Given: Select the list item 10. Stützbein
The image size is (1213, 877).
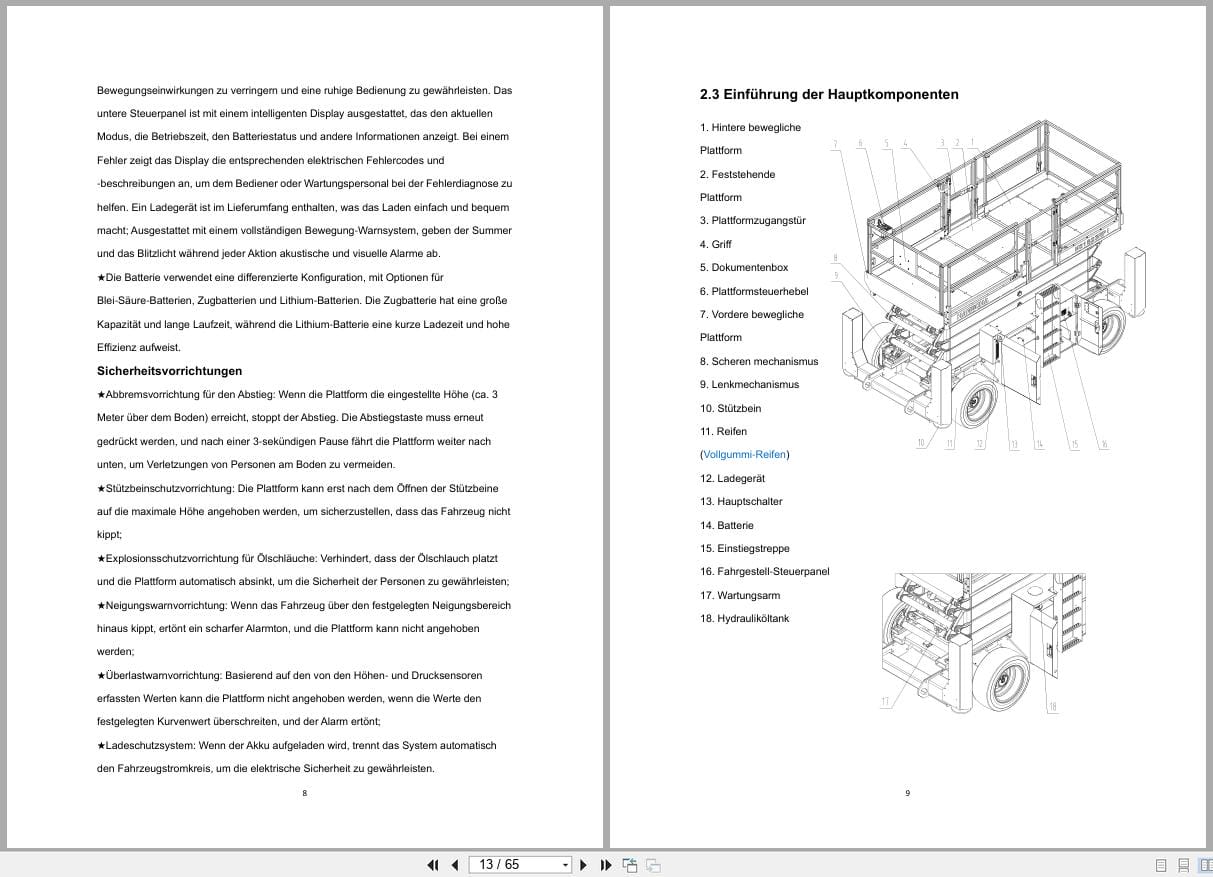Looking at the screenshot, I should [730, 408].
